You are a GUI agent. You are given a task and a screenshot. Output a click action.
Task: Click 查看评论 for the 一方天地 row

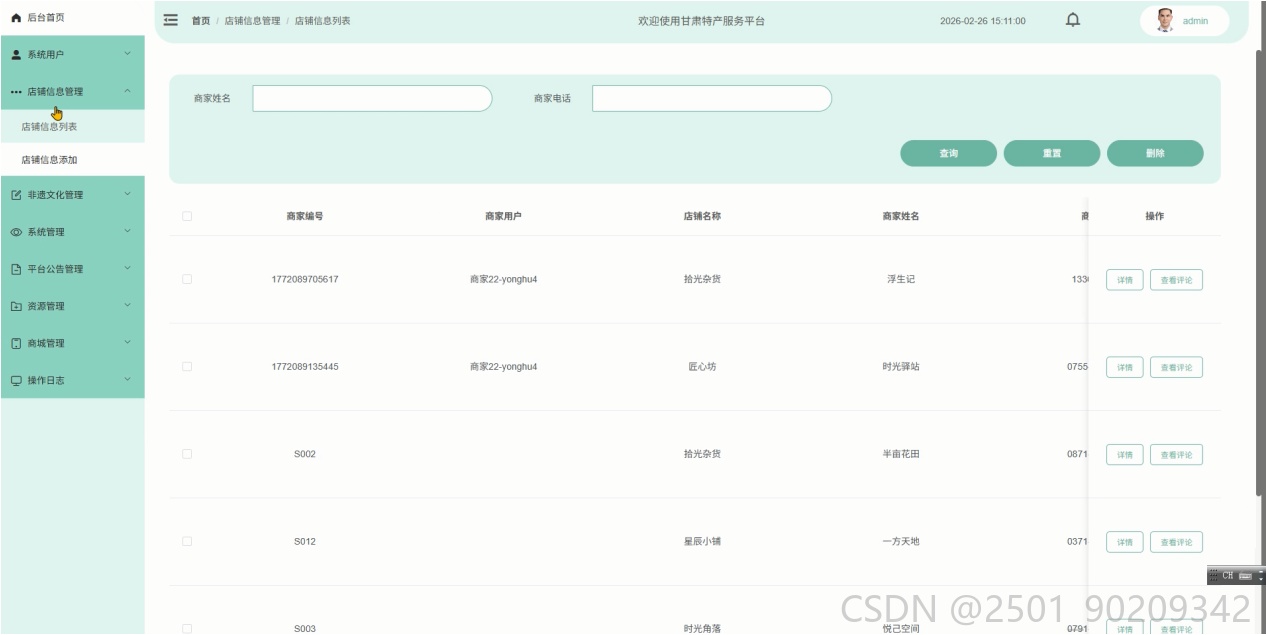1176,542
